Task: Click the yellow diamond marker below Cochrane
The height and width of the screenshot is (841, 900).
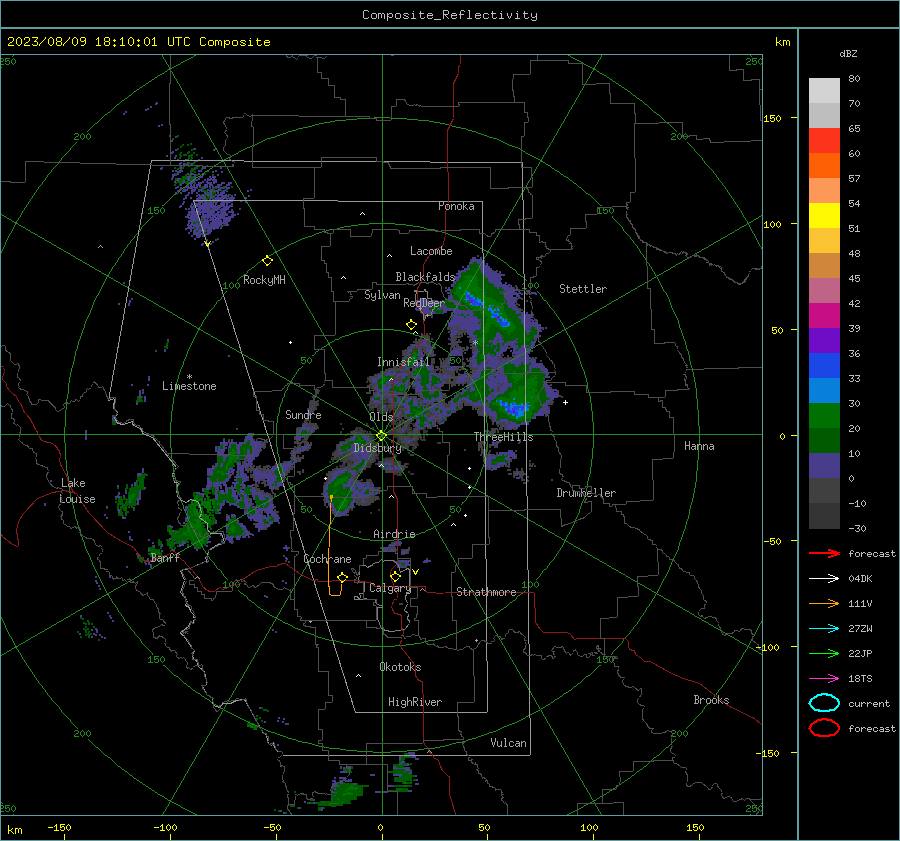Action: click(342, 577)
